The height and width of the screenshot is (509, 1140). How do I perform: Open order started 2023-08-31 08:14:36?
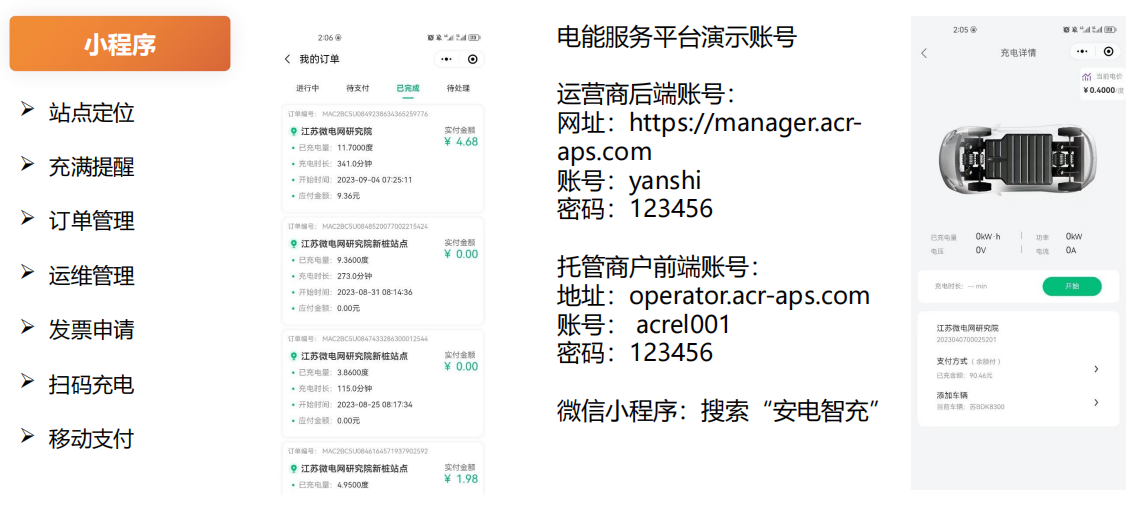click(x=383, y=270)
